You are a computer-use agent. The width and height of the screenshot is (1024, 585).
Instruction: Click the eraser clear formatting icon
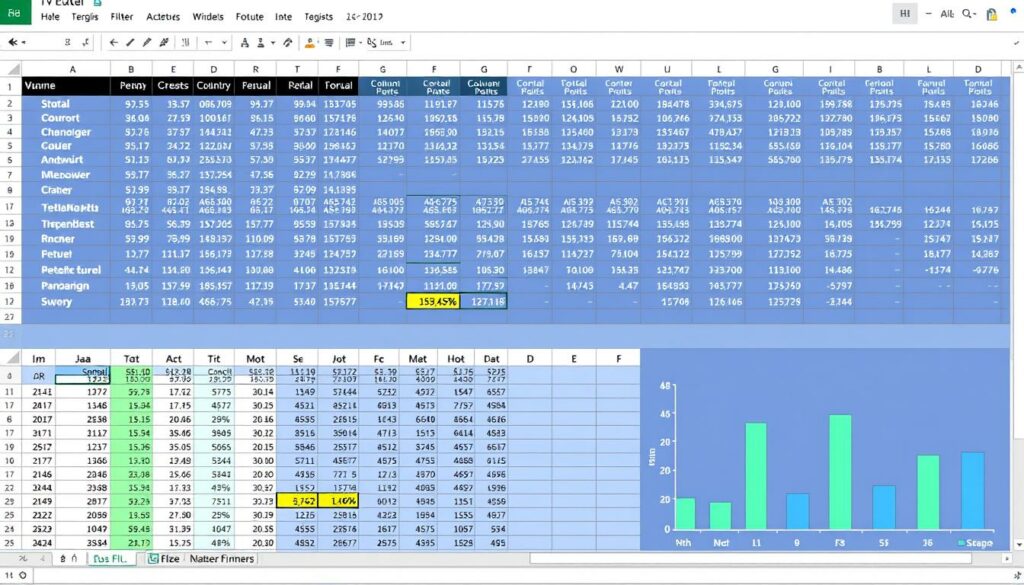[x=287, y=42]
